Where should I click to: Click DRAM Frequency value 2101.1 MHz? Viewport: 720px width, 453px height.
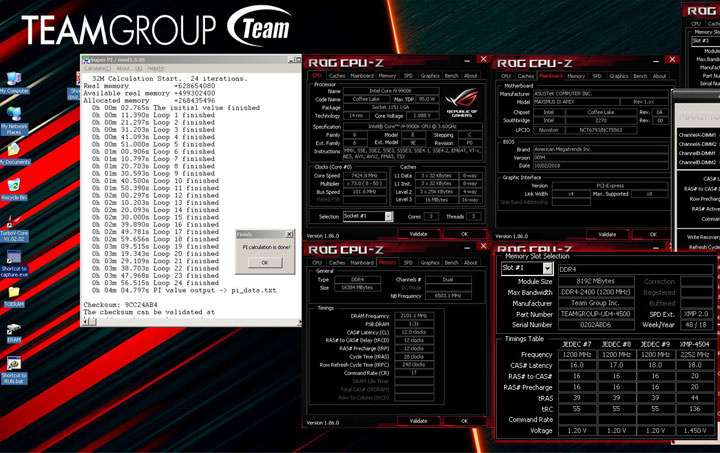point(414,316)
